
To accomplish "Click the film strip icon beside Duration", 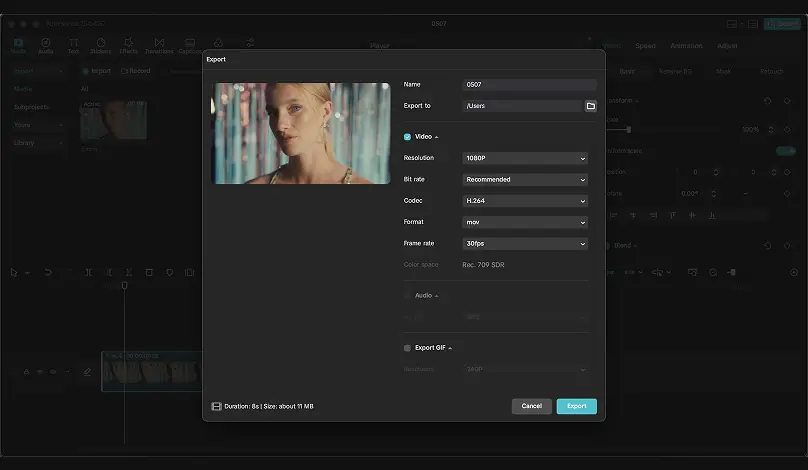I will [x=216, y=407].
